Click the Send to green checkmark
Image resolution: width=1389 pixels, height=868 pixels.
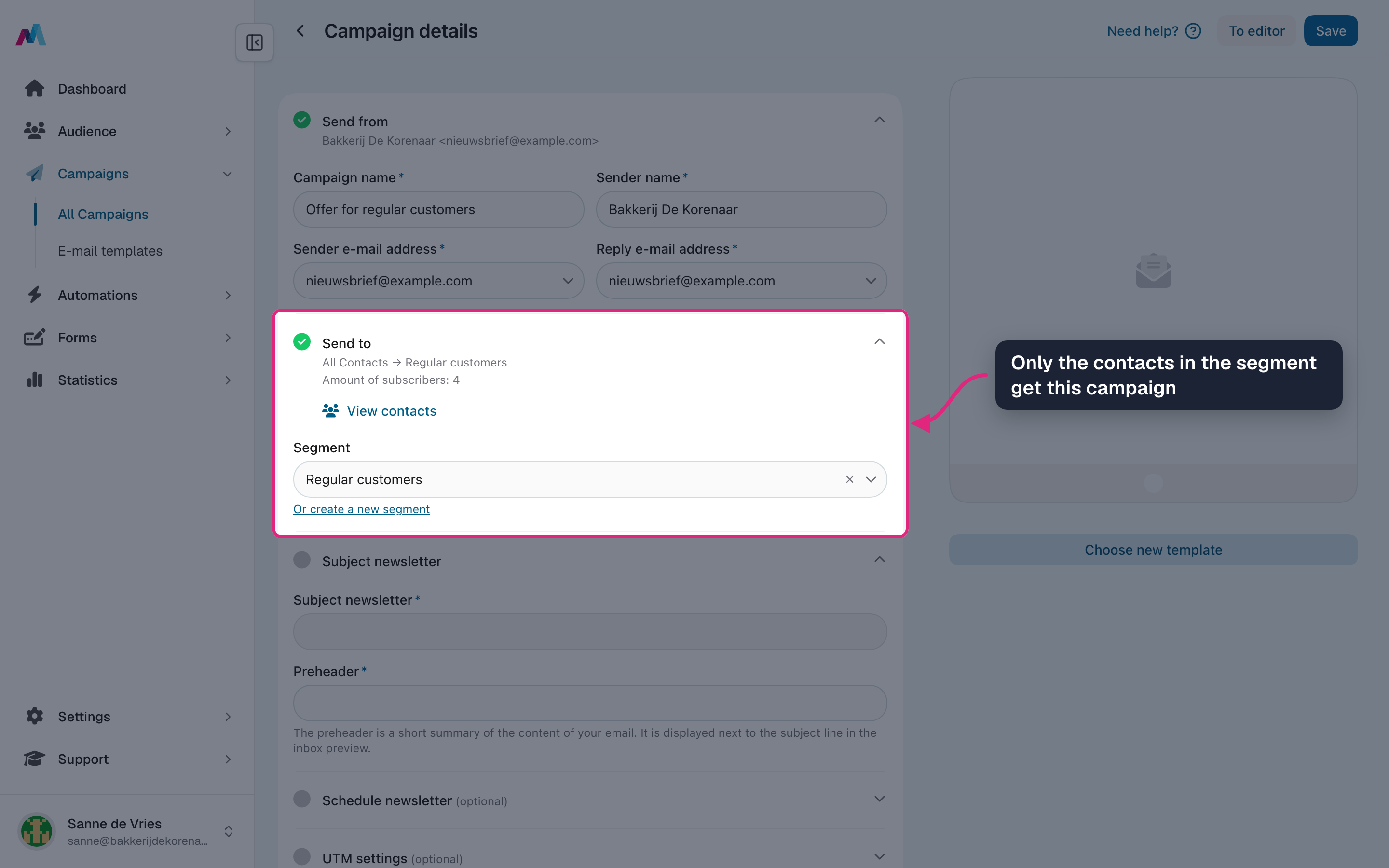click(x=302, y=341)
